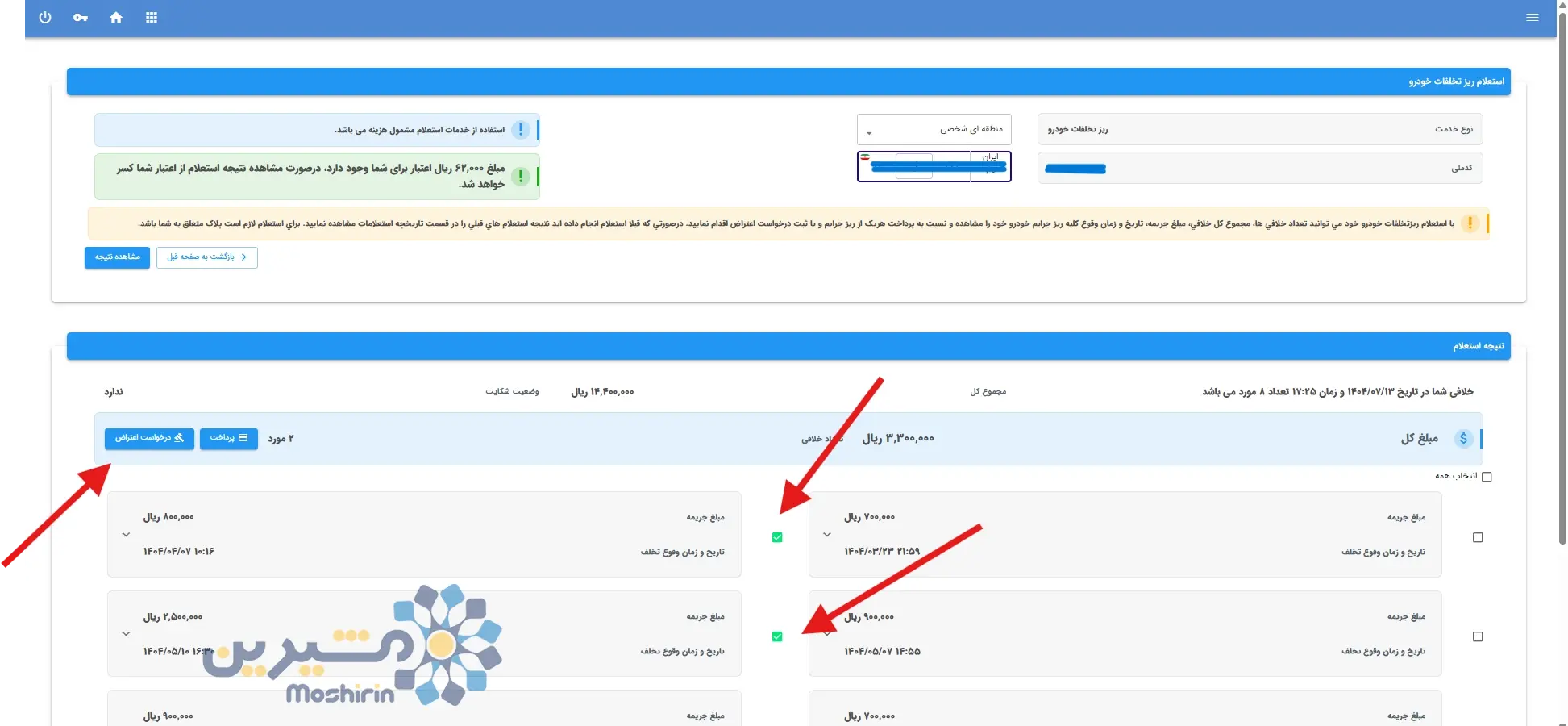This screenshot has width=1568, height=726.
Task: Click the card icon on the پرداخت button
Action: (243, 438)
